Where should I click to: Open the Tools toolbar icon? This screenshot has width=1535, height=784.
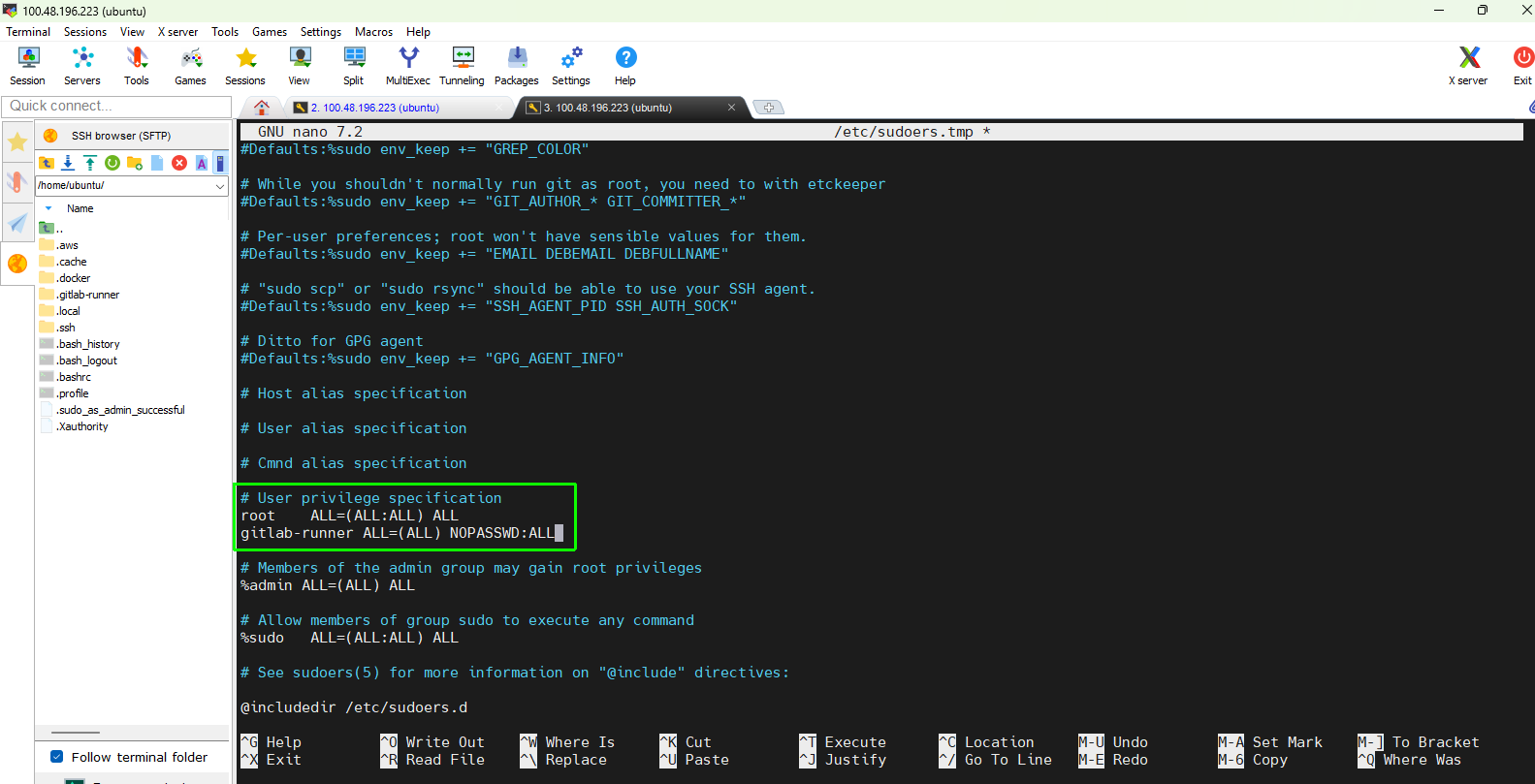(x=137, y=66)
